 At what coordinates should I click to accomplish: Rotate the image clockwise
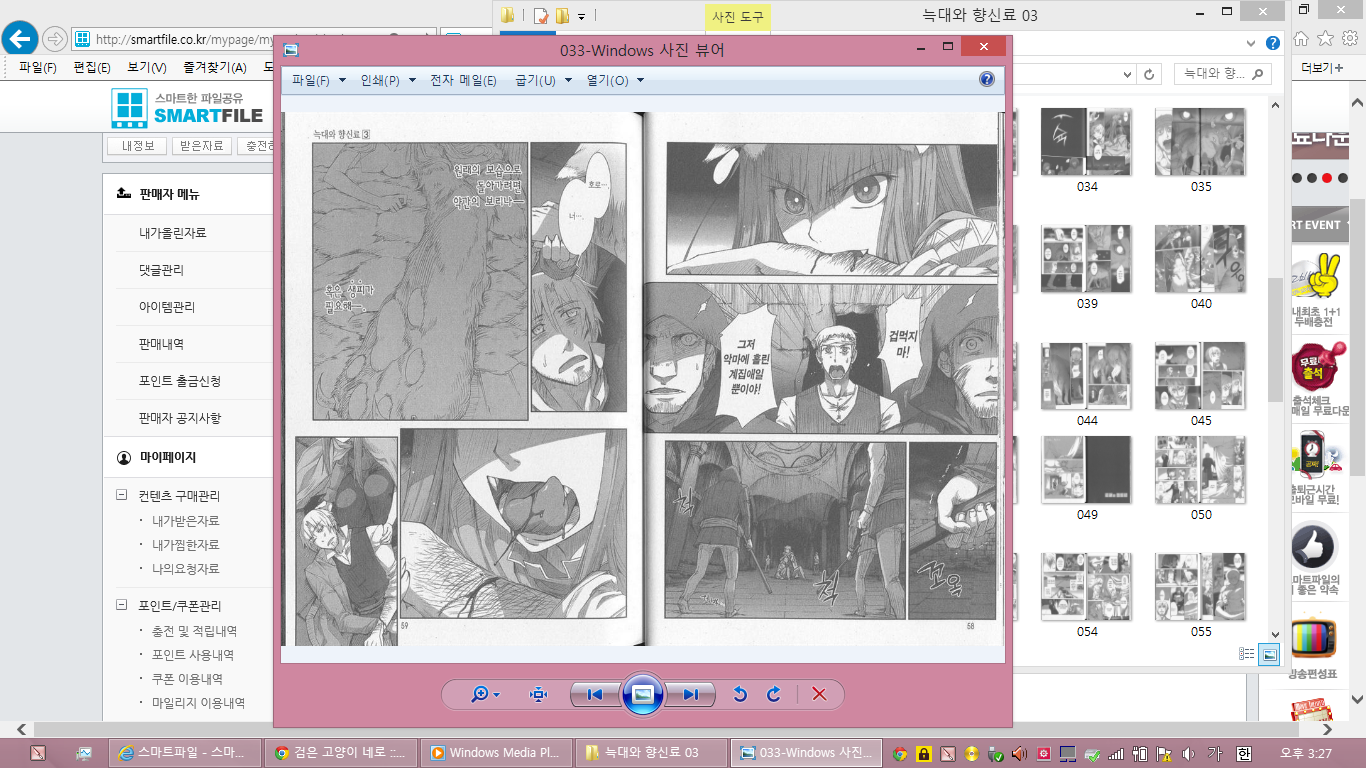click(x=773, y=694)
